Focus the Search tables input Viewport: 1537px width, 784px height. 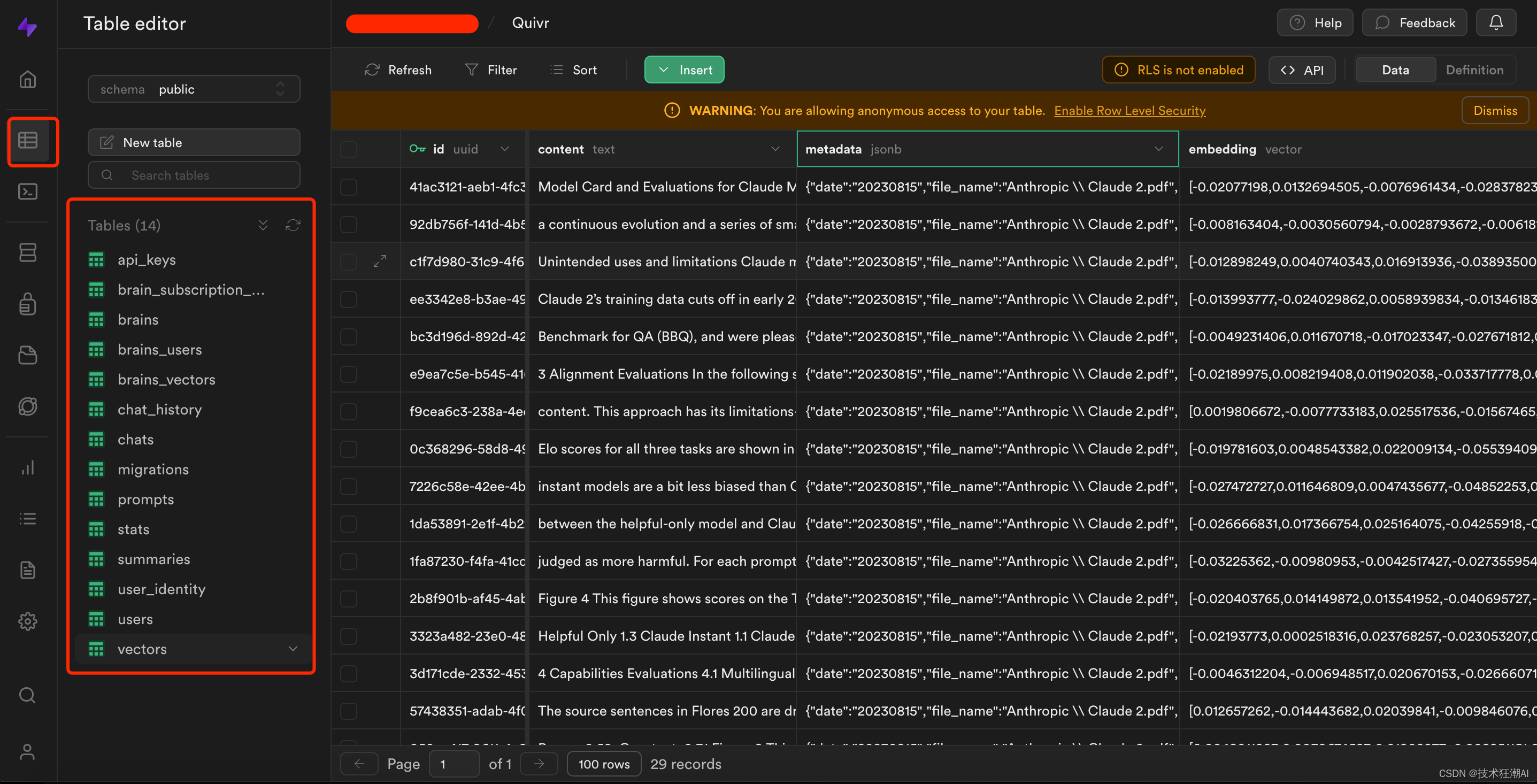pyautogui.click(x=194, y=175)
